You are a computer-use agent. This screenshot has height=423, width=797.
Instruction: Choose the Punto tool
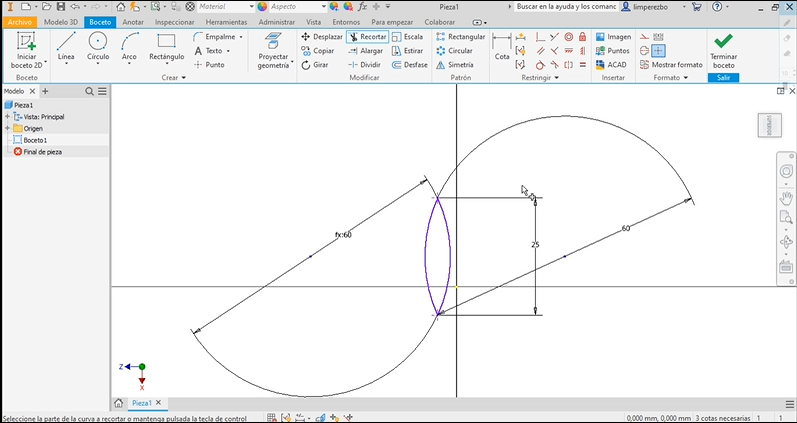tap(209, 65)
